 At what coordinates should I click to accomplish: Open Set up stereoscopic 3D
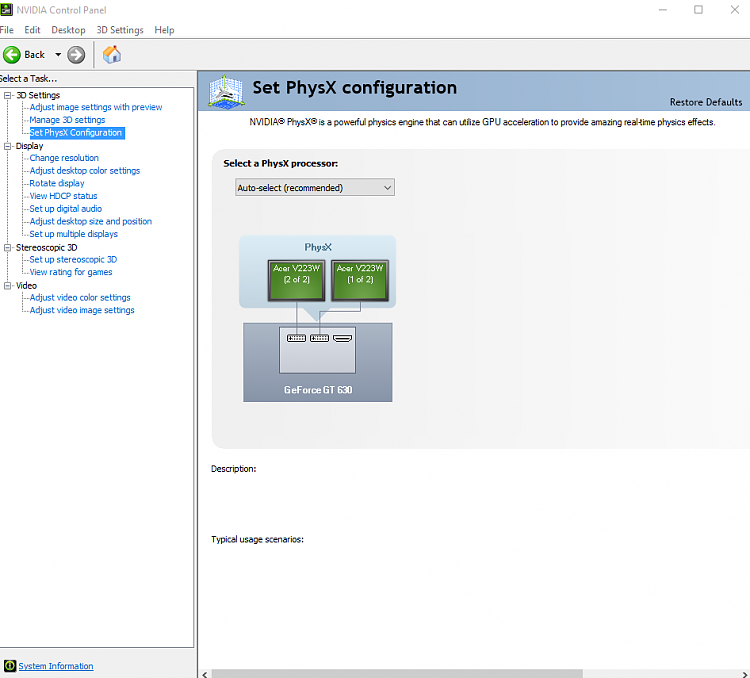click(x=73, y=259)
